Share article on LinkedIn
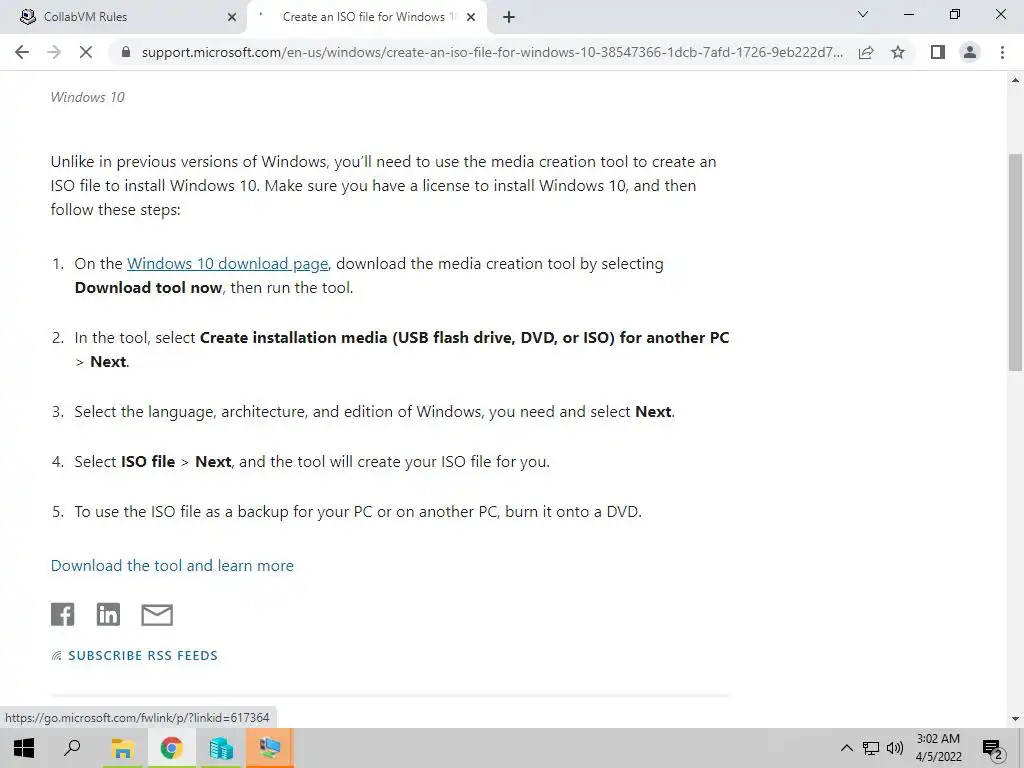This screenshot has width=1024, height=768. (108, 615)
